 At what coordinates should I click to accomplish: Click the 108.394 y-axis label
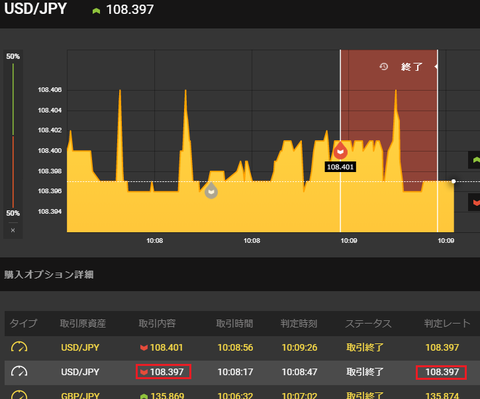click(50, 212)
